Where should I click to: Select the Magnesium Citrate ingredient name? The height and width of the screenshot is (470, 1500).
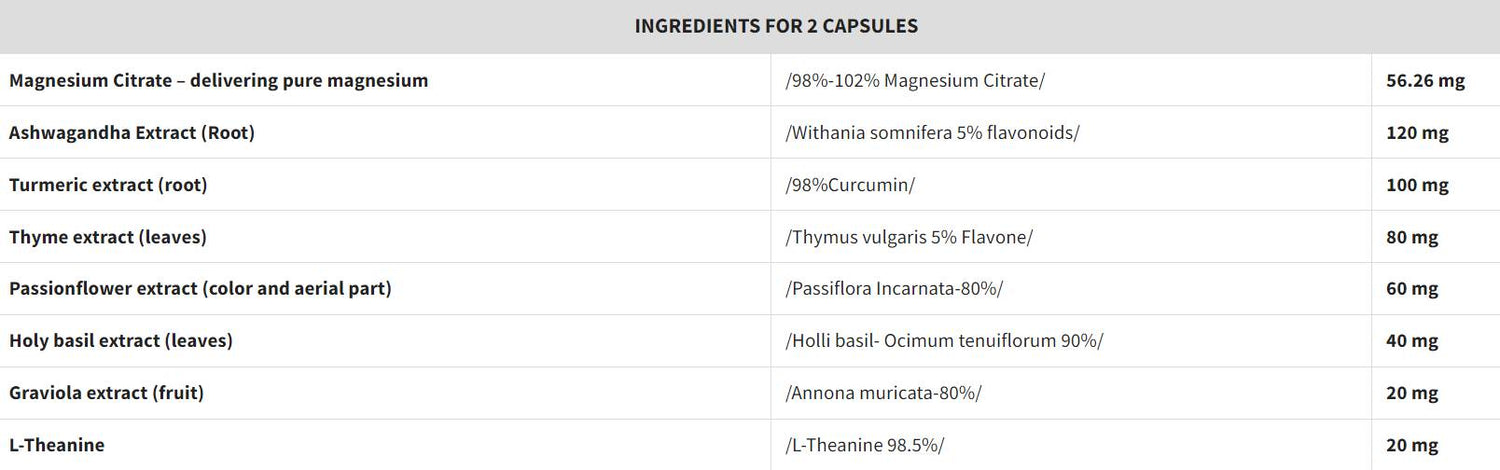pyautogui.click(x=219, y=81)
